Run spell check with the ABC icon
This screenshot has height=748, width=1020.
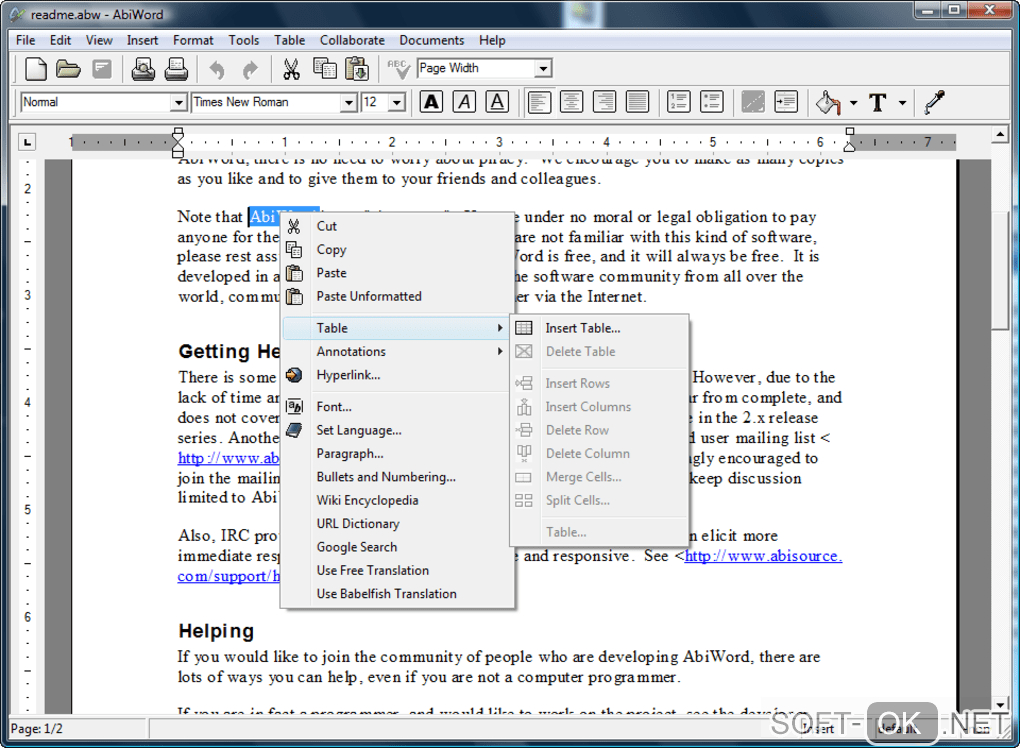398,68
